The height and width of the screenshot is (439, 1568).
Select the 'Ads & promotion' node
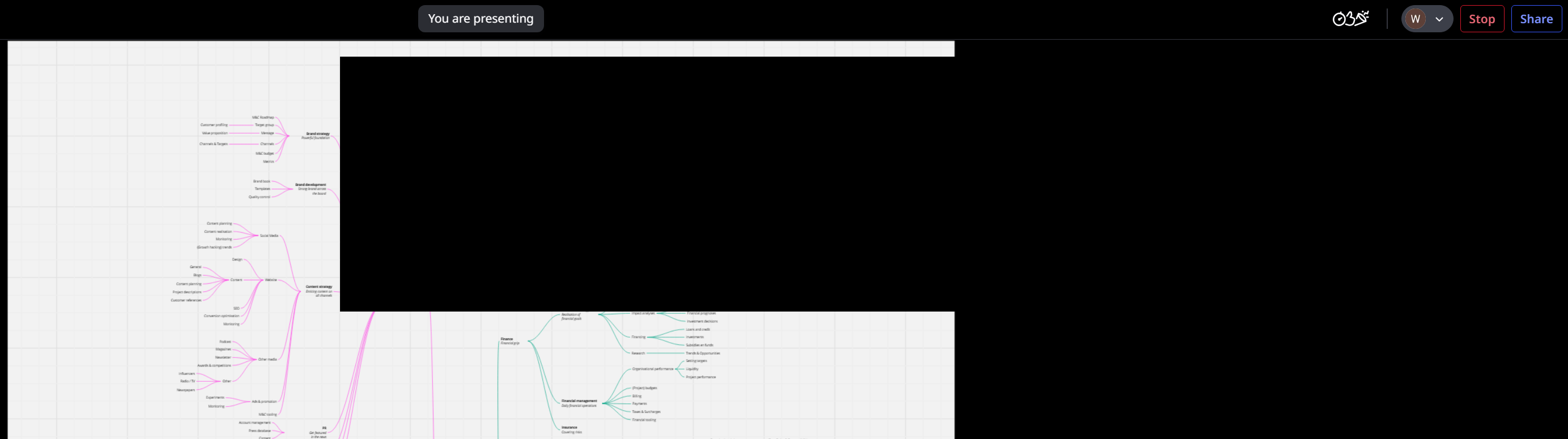264,401
